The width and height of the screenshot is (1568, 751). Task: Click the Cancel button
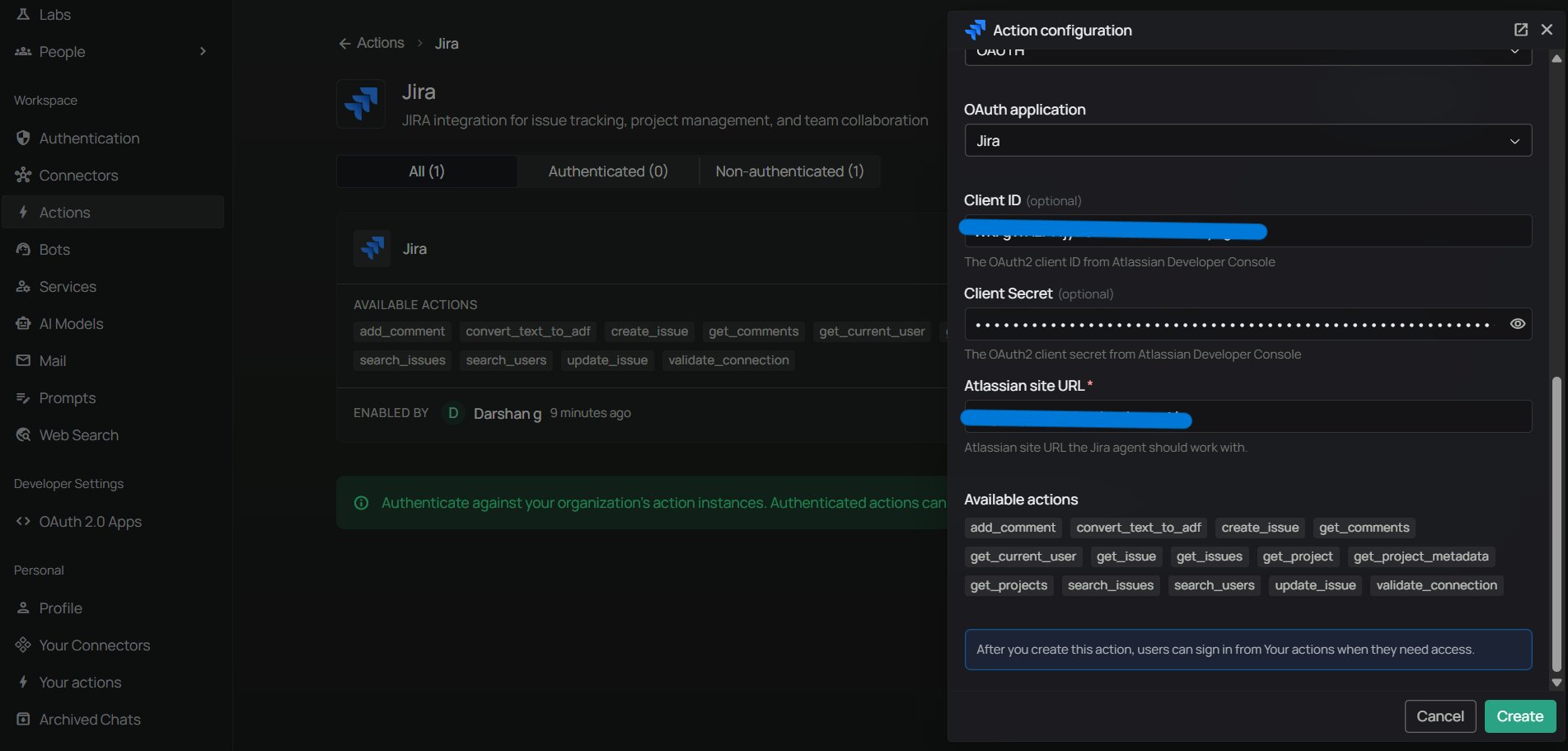click(1440, 716)
